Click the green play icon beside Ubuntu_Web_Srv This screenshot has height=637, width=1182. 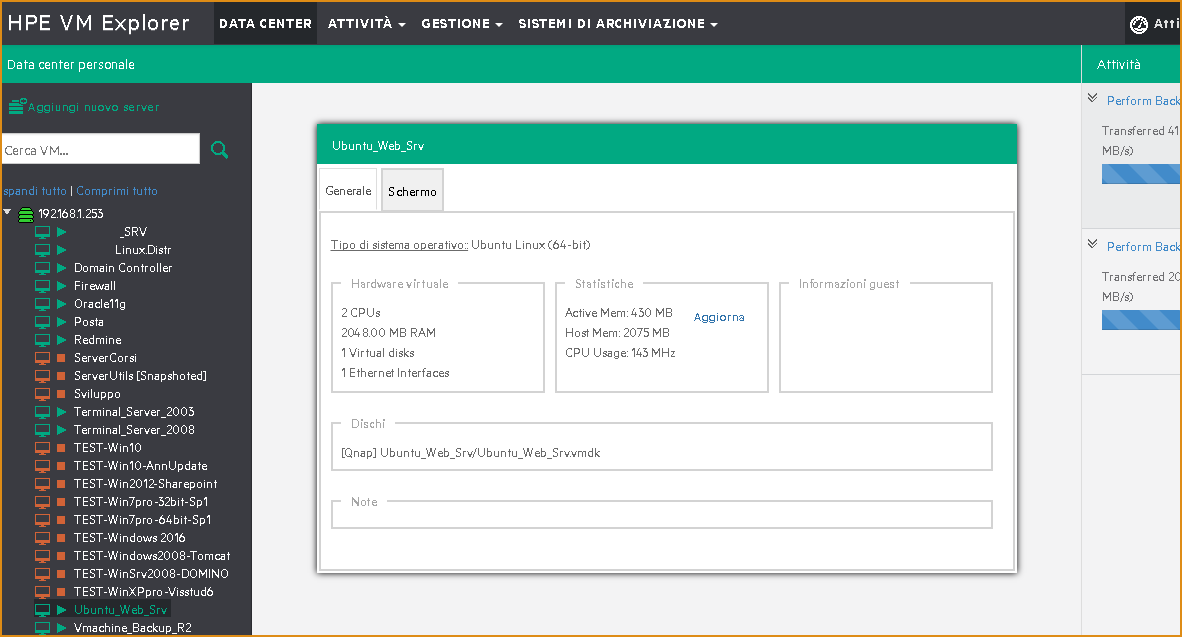[62, 610]
